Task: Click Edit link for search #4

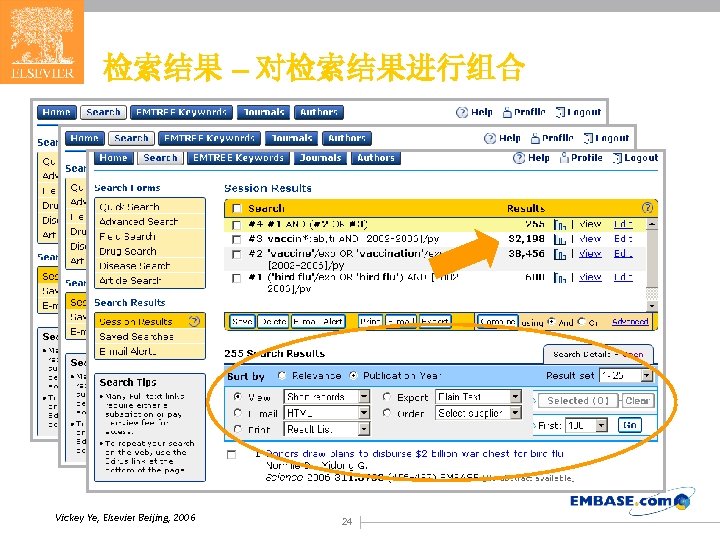Action: pyautogui.click(x=623, y=224)
